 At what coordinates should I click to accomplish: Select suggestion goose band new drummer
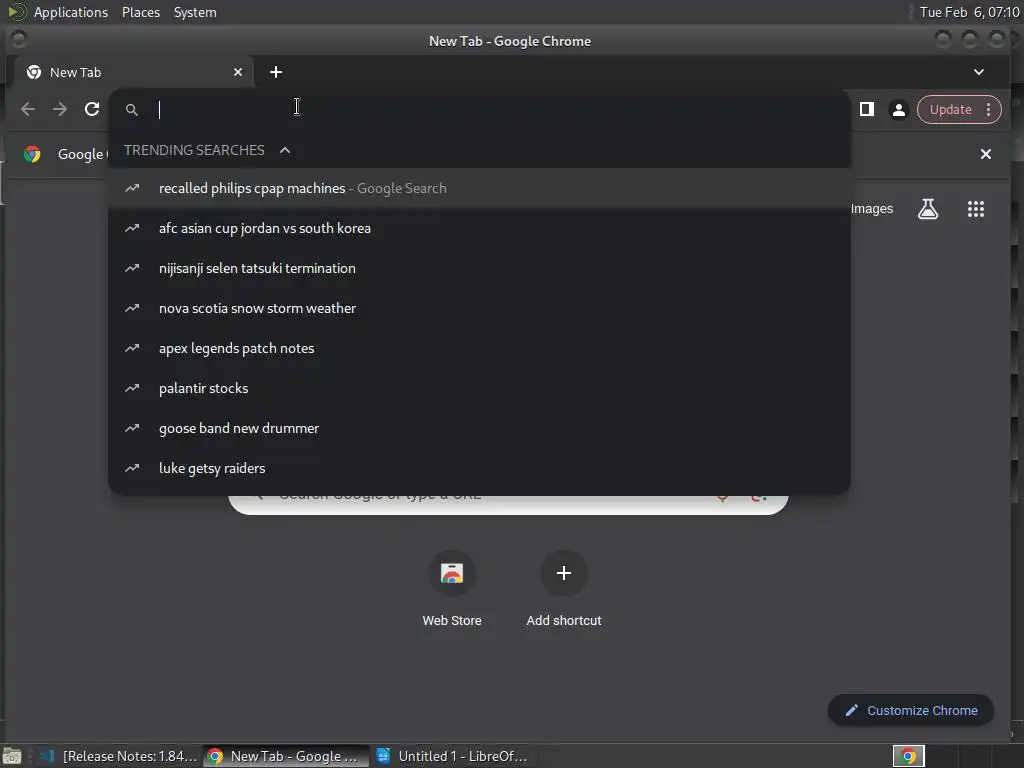(x=479, y=428)
